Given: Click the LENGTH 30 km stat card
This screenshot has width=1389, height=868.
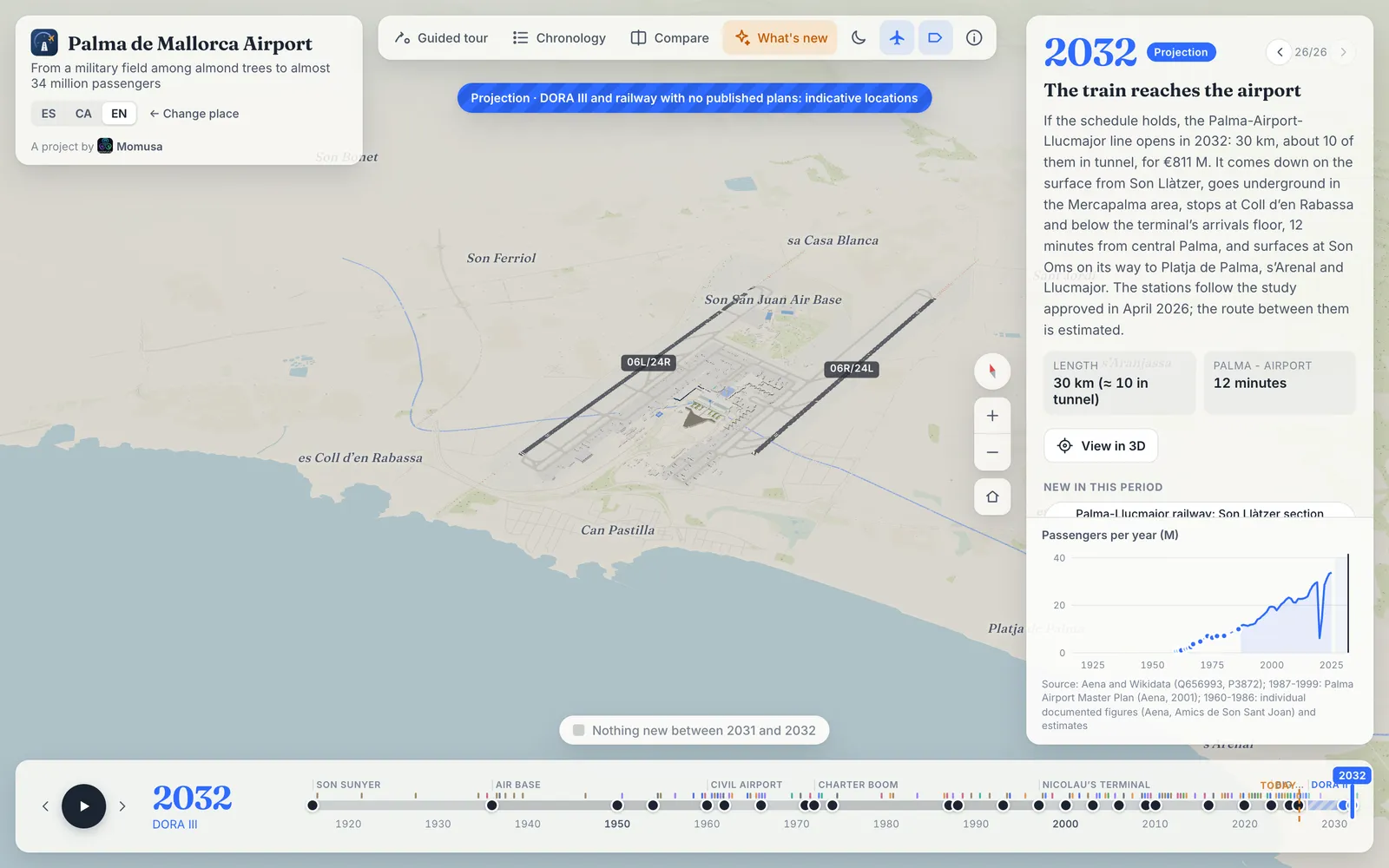Looking at the screenshot, I should pyautogui.click(x=1119, y=383).
